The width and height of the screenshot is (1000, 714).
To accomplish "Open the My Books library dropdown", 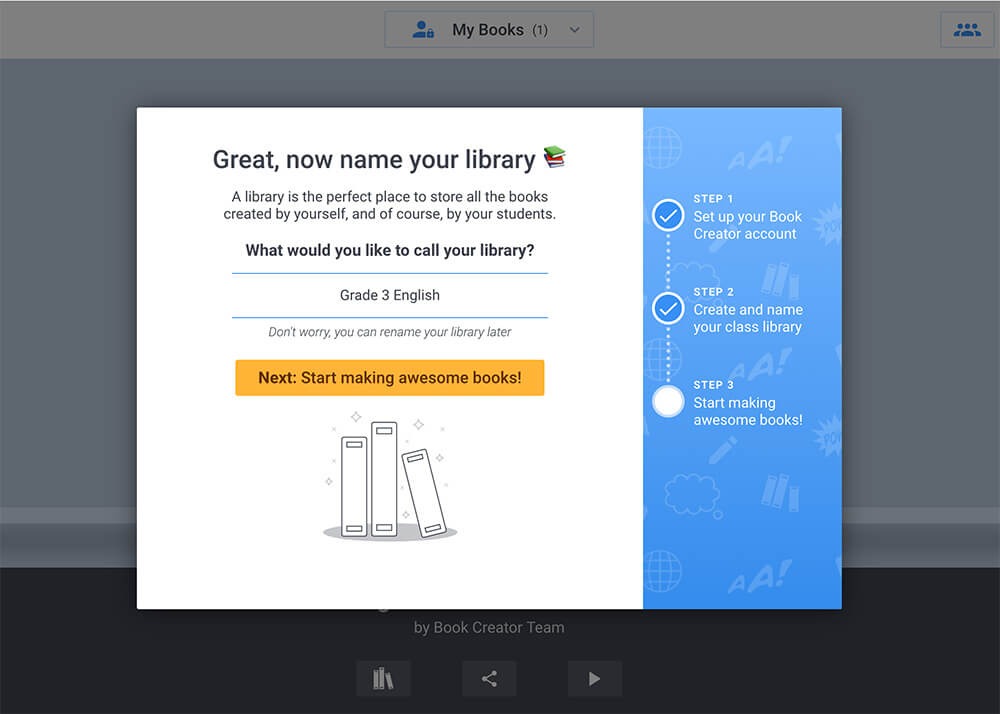I will pos(489,29).
